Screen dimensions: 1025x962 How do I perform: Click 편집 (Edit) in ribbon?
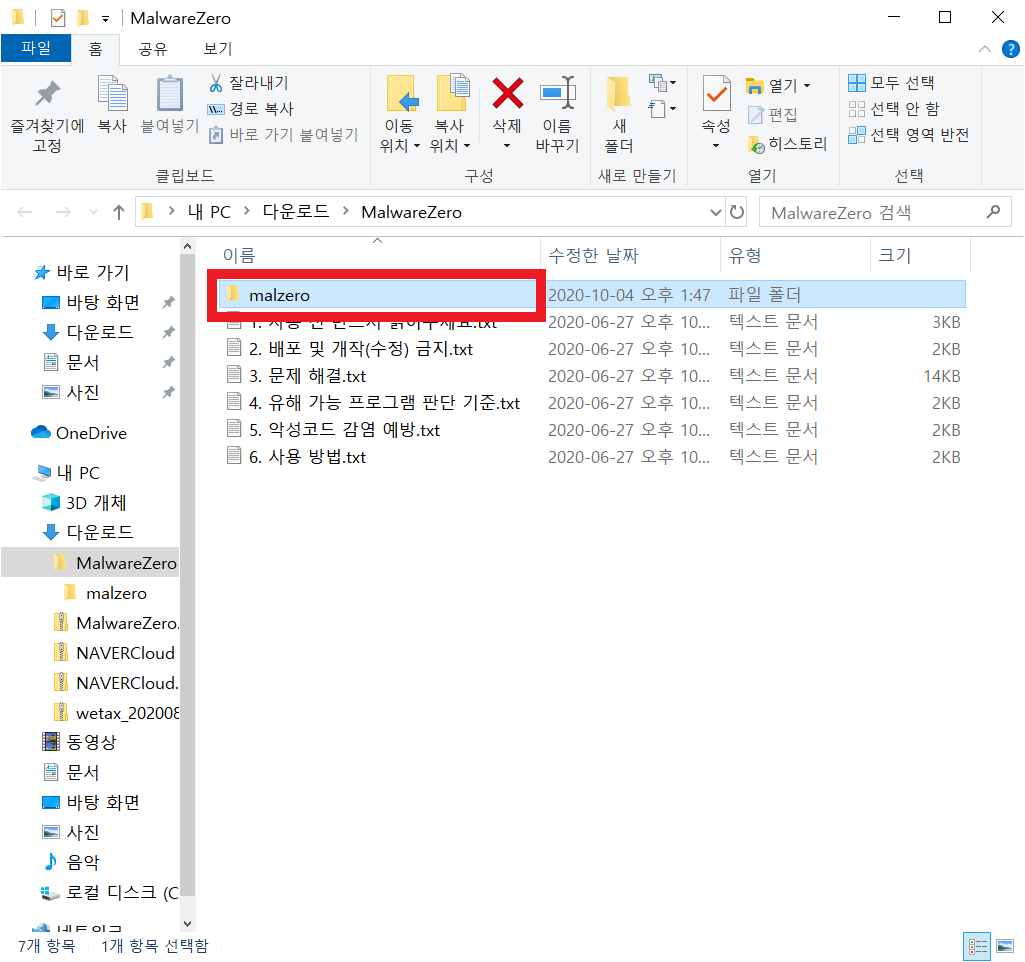(772, 115)
